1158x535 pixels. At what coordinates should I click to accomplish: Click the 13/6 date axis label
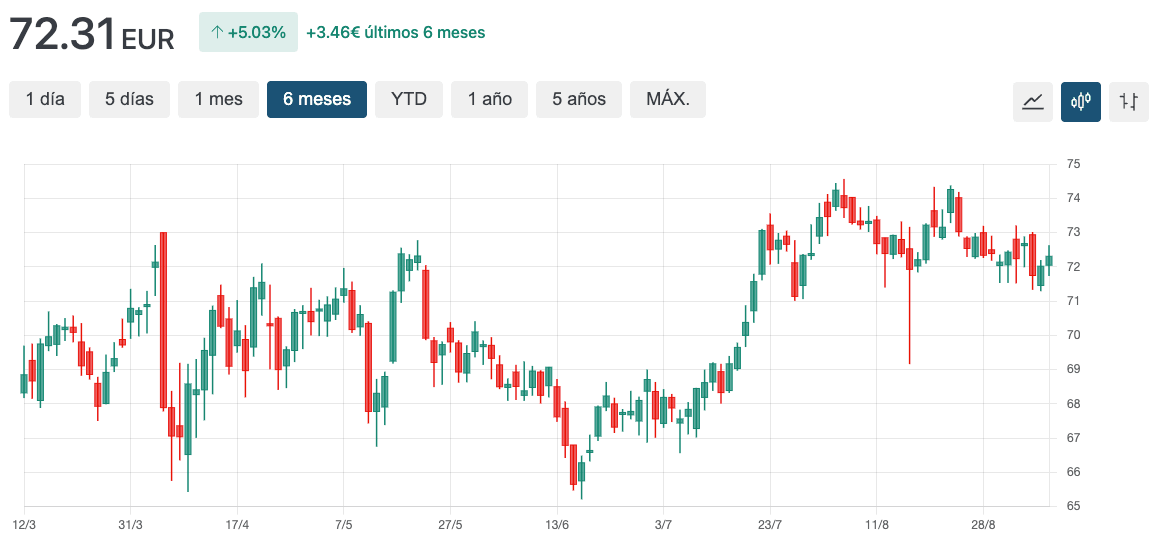557,524
